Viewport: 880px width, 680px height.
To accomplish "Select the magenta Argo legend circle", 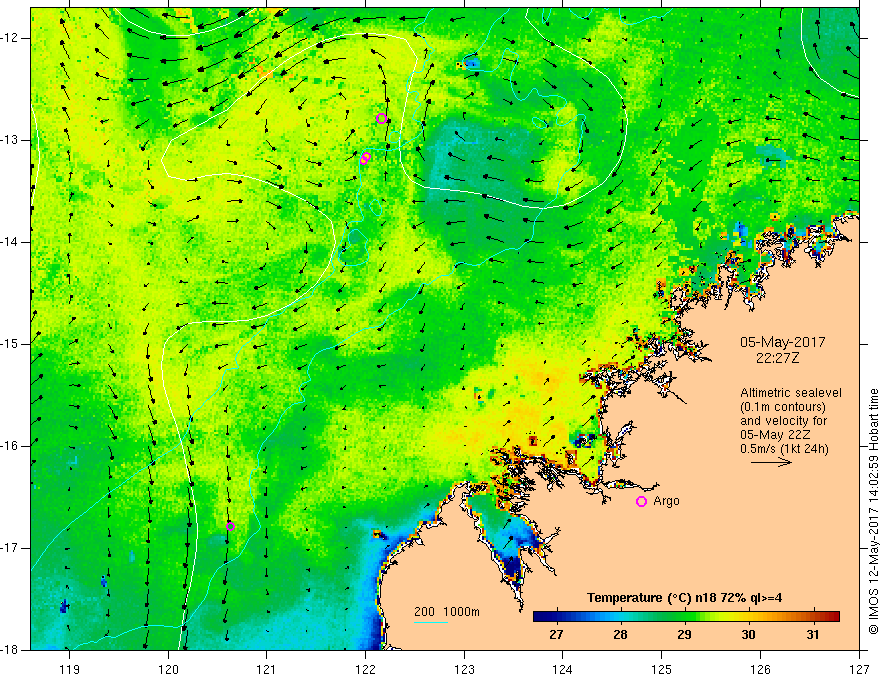I will (641, 501).
